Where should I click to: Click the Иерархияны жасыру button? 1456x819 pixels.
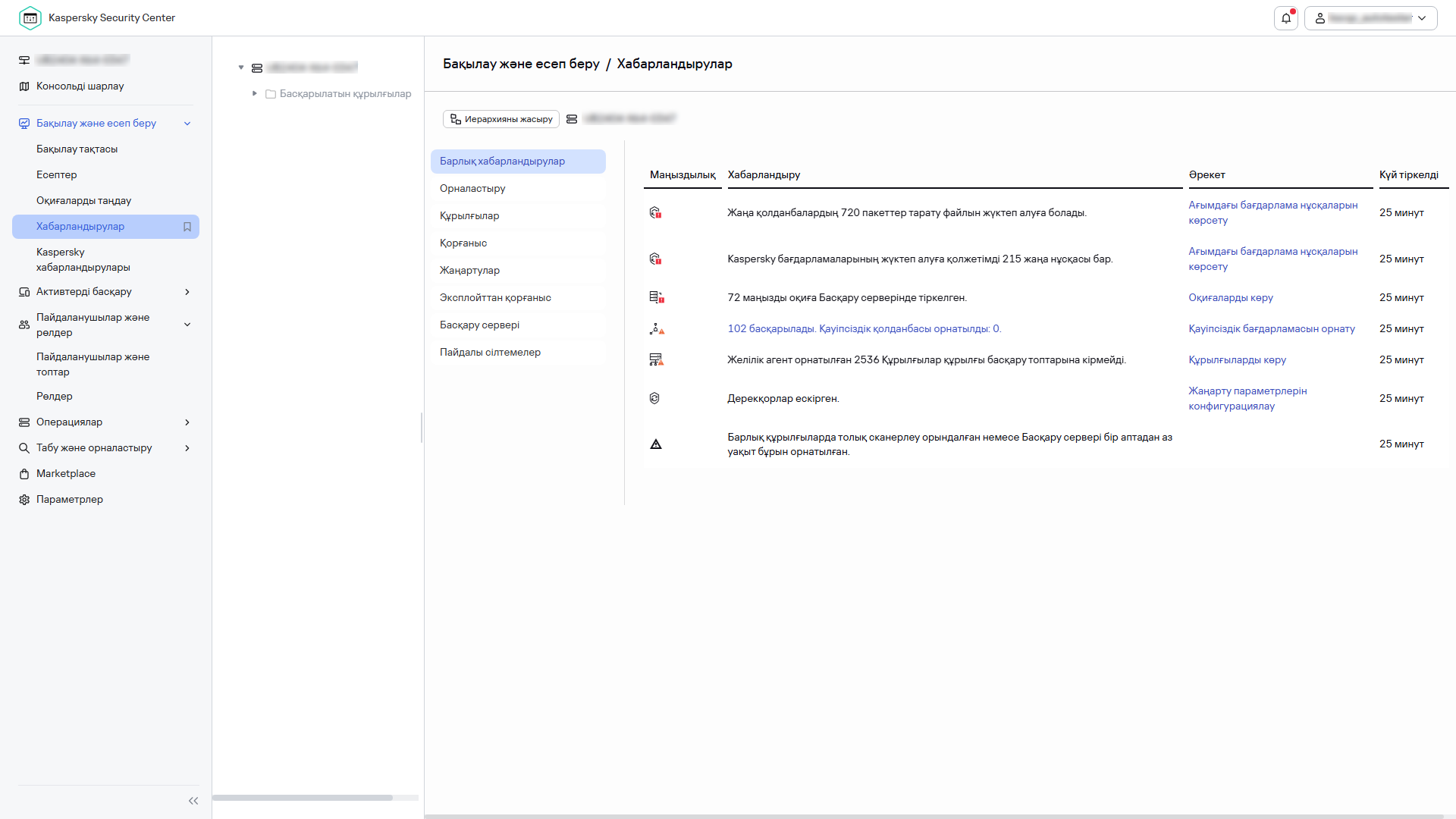501,119
